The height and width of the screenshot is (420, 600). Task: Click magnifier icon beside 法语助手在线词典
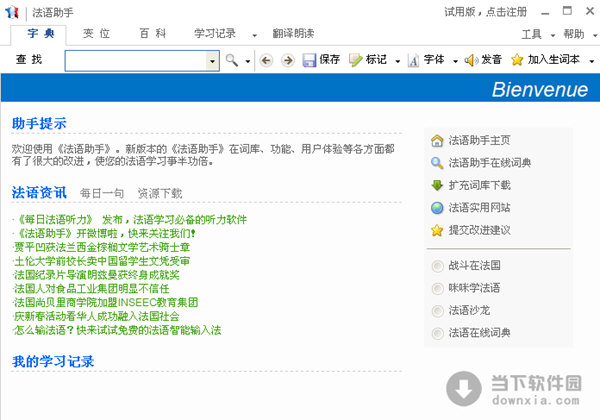pyautogui.click(x=437, y=163)
